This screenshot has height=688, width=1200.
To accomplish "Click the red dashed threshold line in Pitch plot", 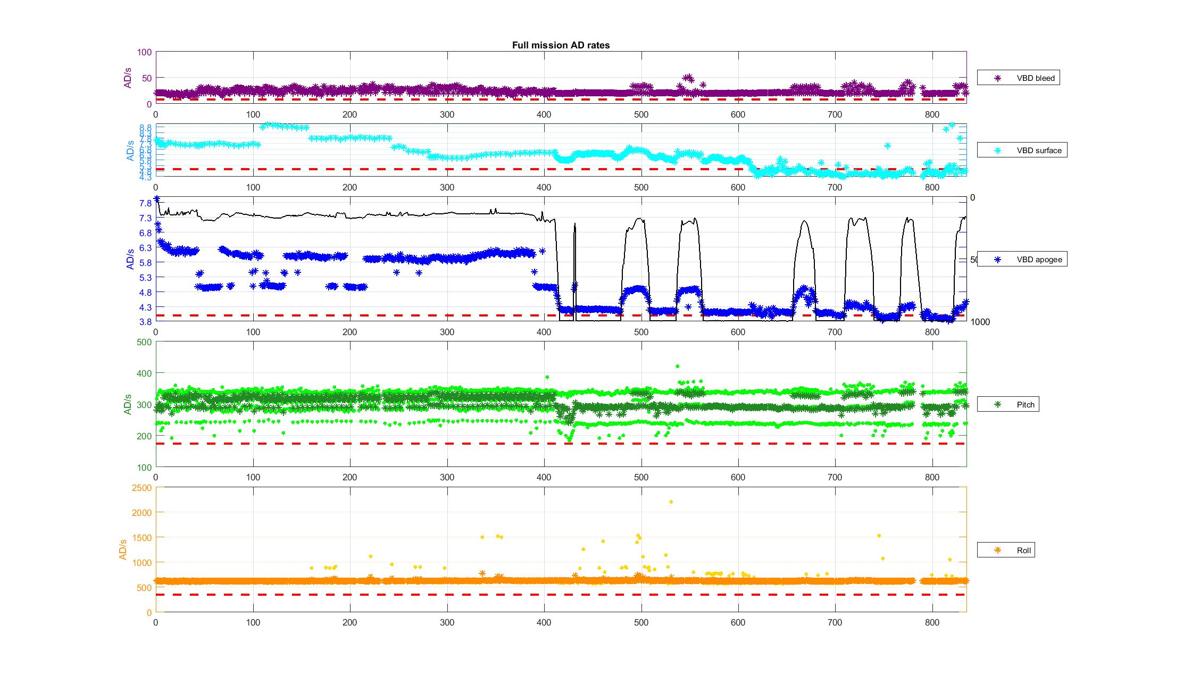I will (560, 443).
